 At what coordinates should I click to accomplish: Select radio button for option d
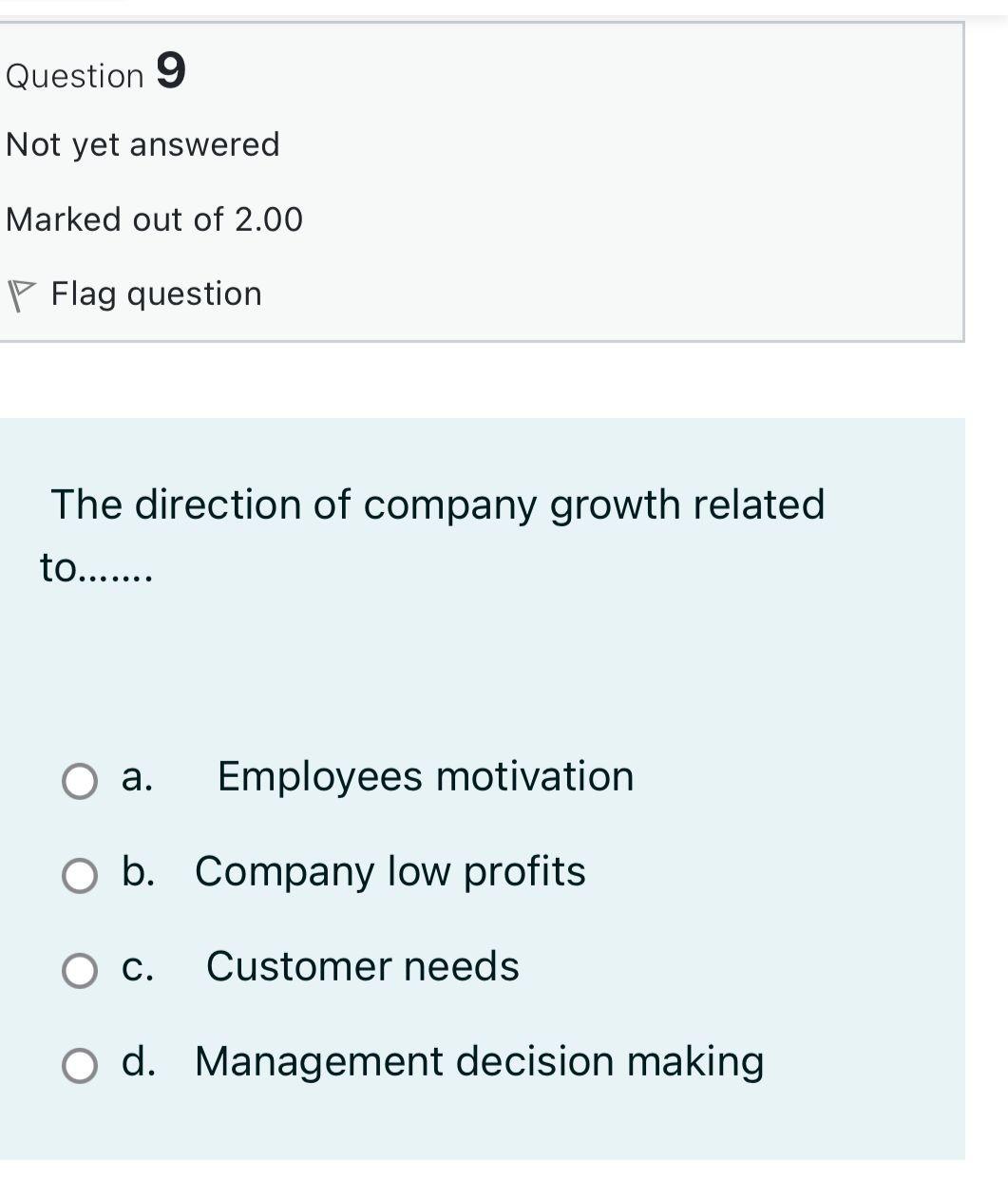tap(80, 1062)
